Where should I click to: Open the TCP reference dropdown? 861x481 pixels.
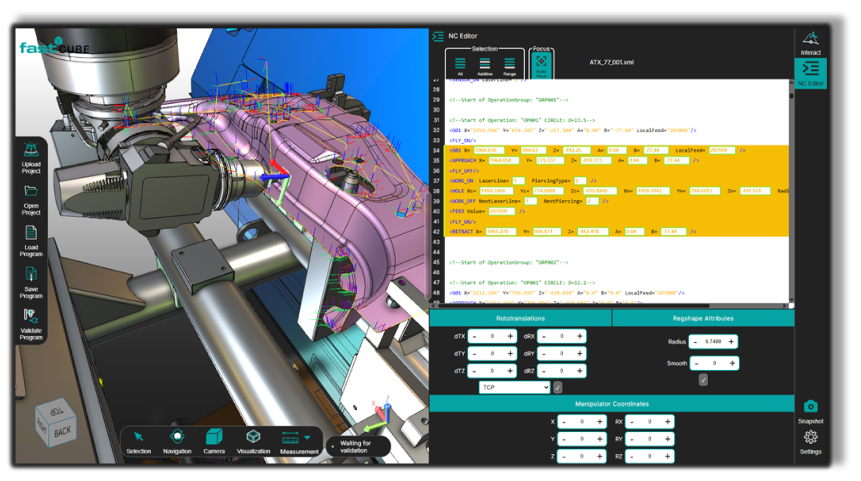coord(514,387)
